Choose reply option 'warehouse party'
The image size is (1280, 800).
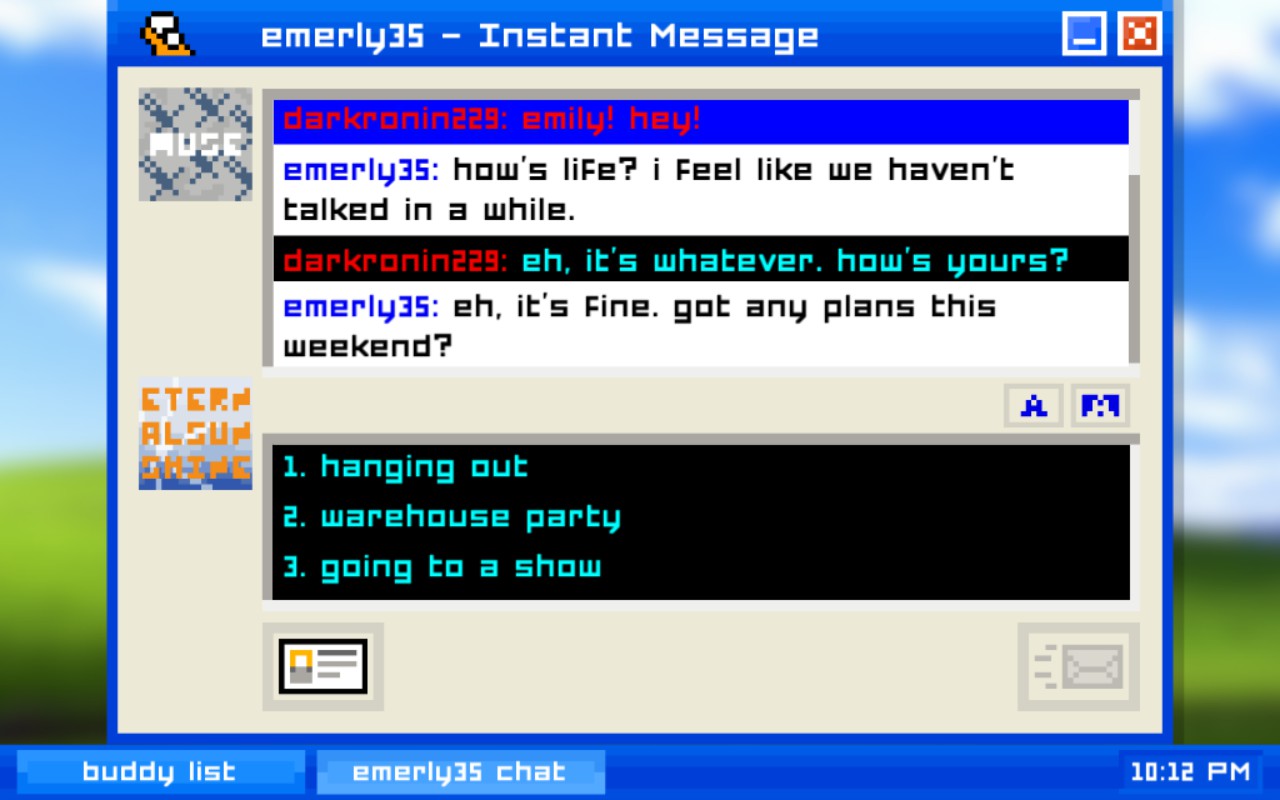tap(451, 517)
